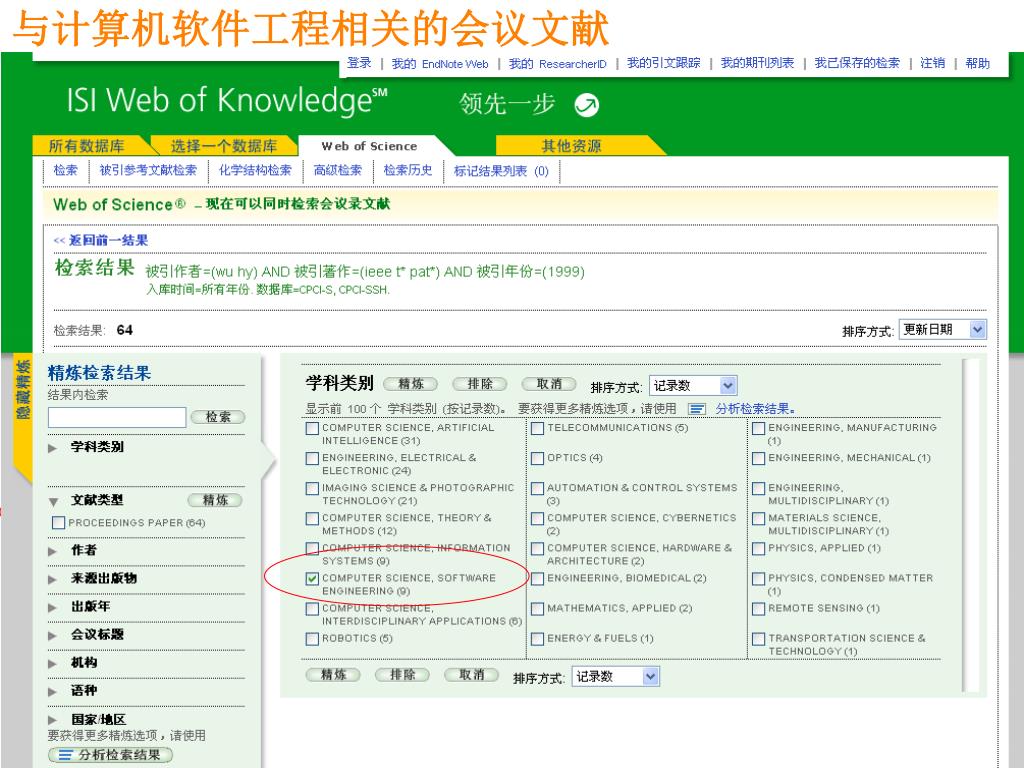Open 我的 ResearcherID link
1024x768 pixels.
tap(557, 63)
